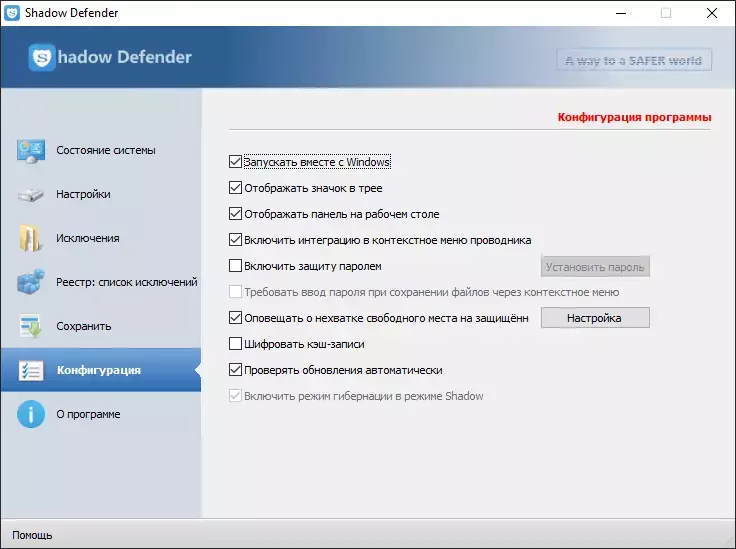736x549 pixels.
Task: Open Состояние системы section
Action: [100, 151]
